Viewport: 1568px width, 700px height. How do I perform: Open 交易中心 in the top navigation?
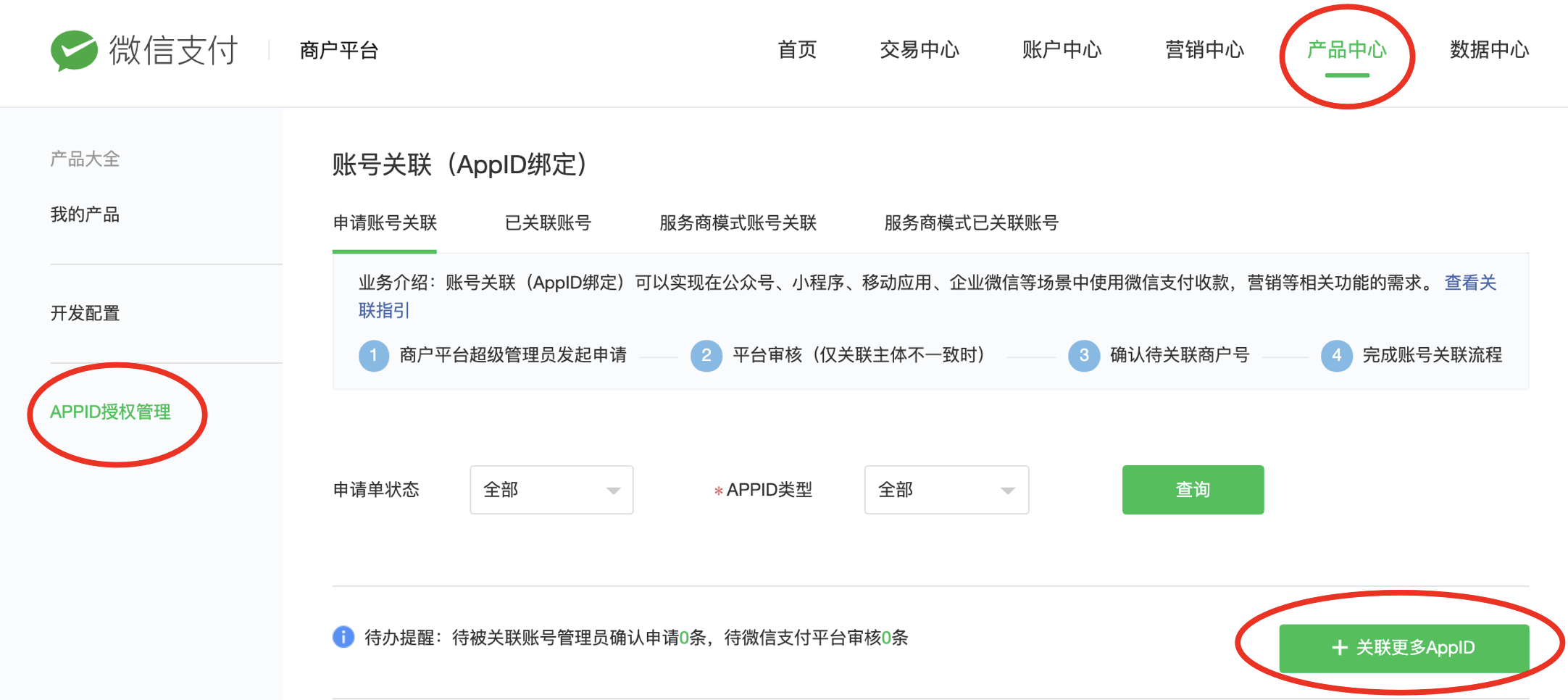919,50
